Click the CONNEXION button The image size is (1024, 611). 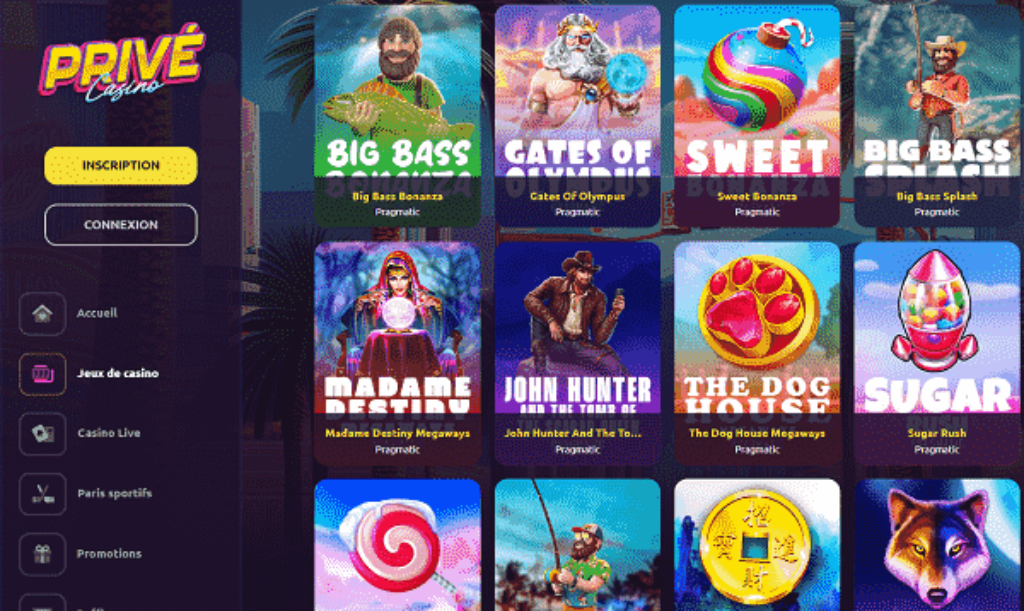(121, 225)
